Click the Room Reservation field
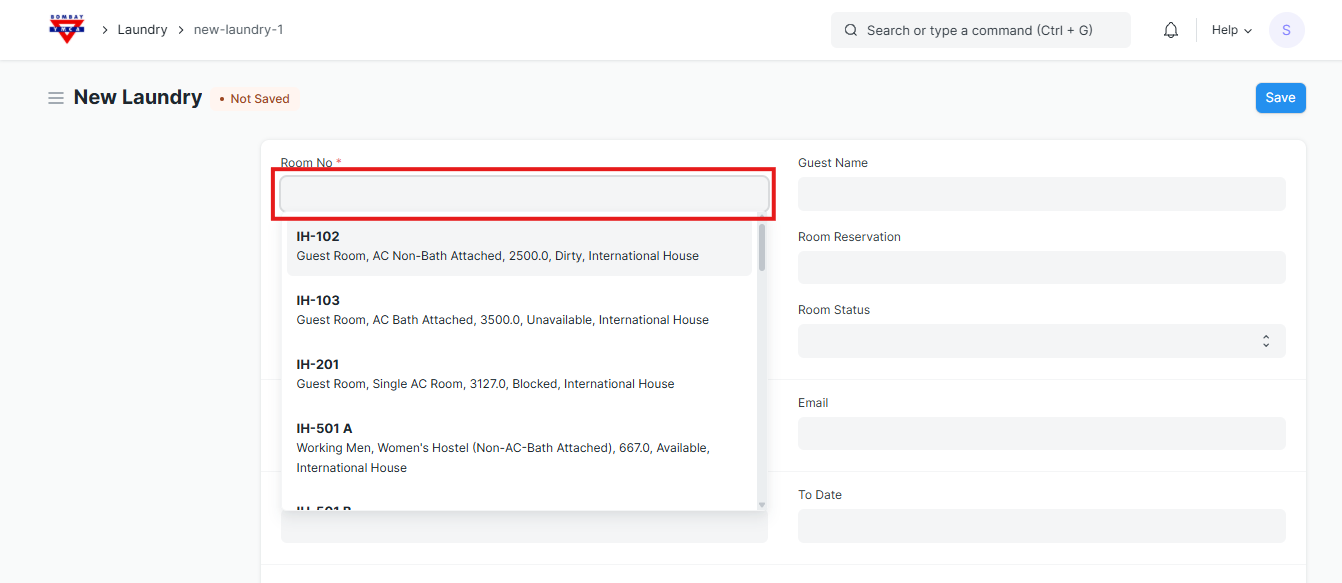This screenshot has height=583, width=1342. point(1041,268)
